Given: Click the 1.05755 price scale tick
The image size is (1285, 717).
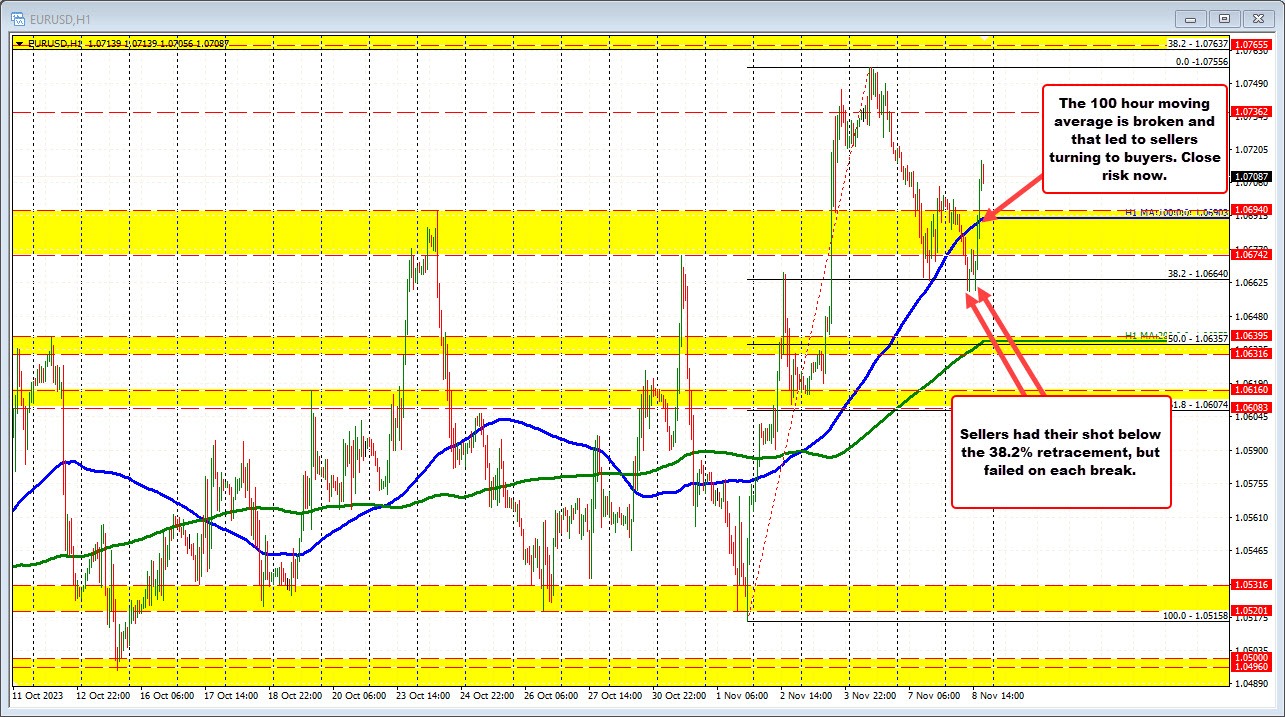Looking at the screenshot, I should tap(1252, 483).
